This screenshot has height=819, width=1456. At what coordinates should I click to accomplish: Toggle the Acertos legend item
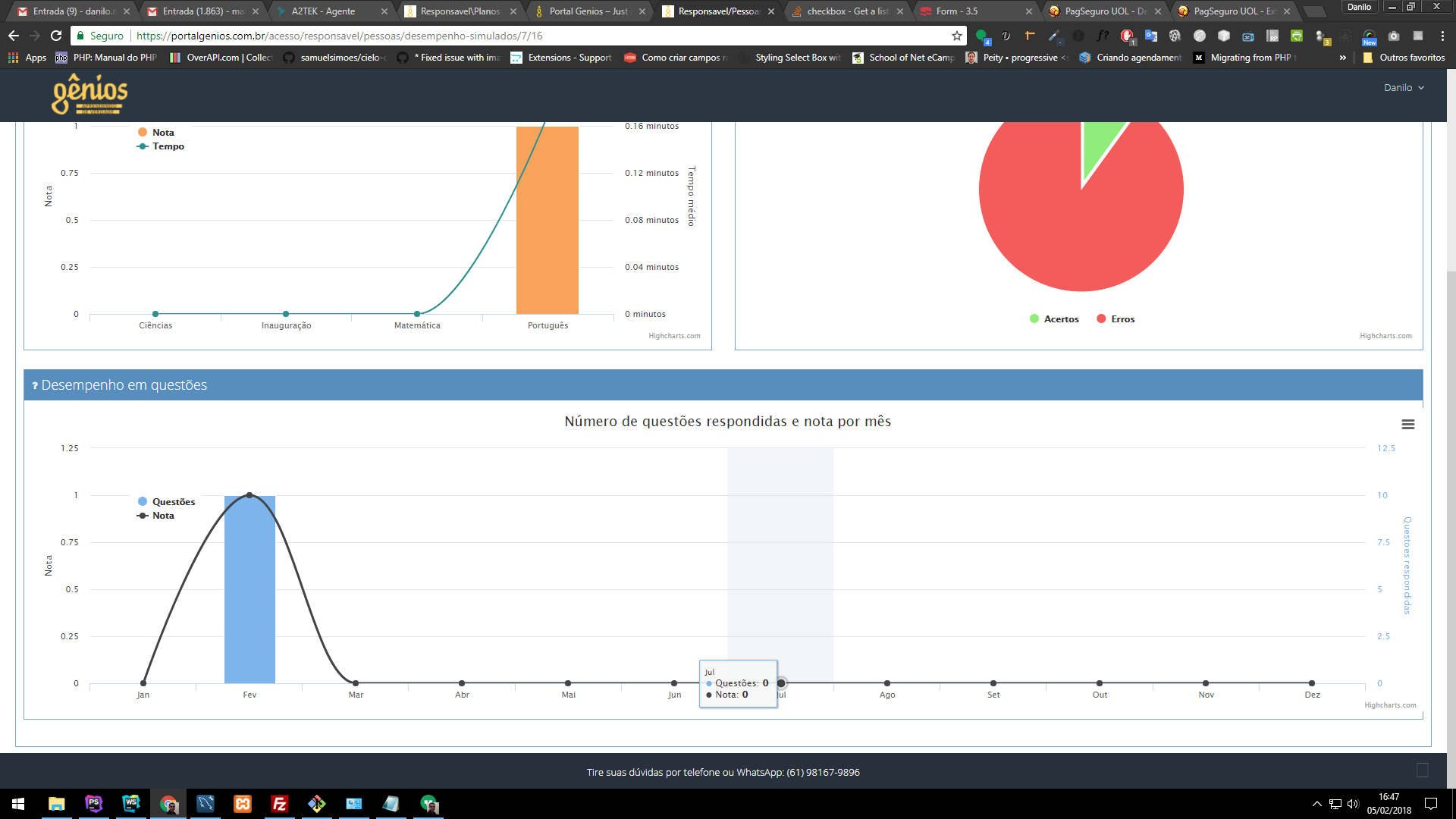(1054, 319)
